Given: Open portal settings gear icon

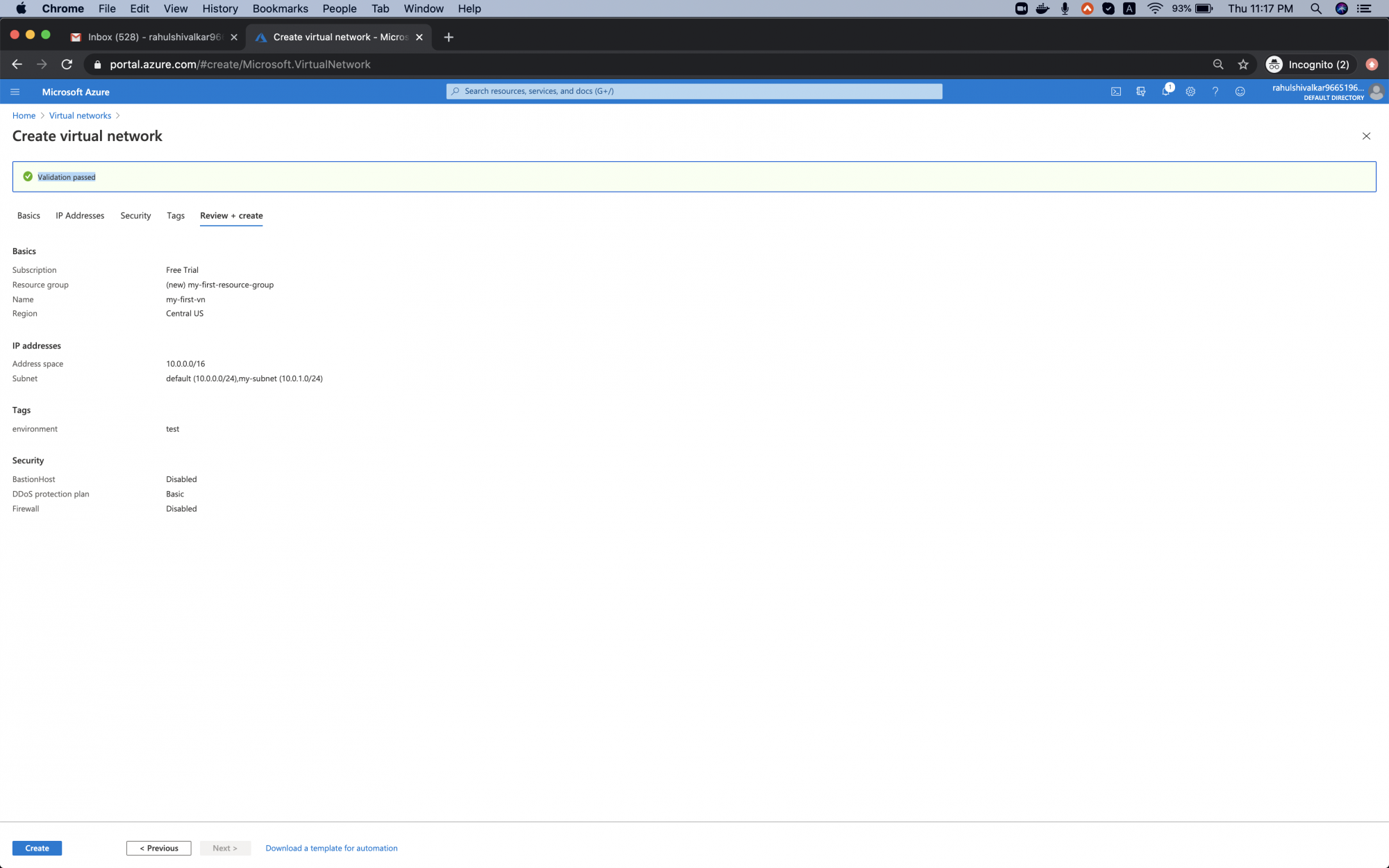Looking at the screenshot, I should (1190, 92).
